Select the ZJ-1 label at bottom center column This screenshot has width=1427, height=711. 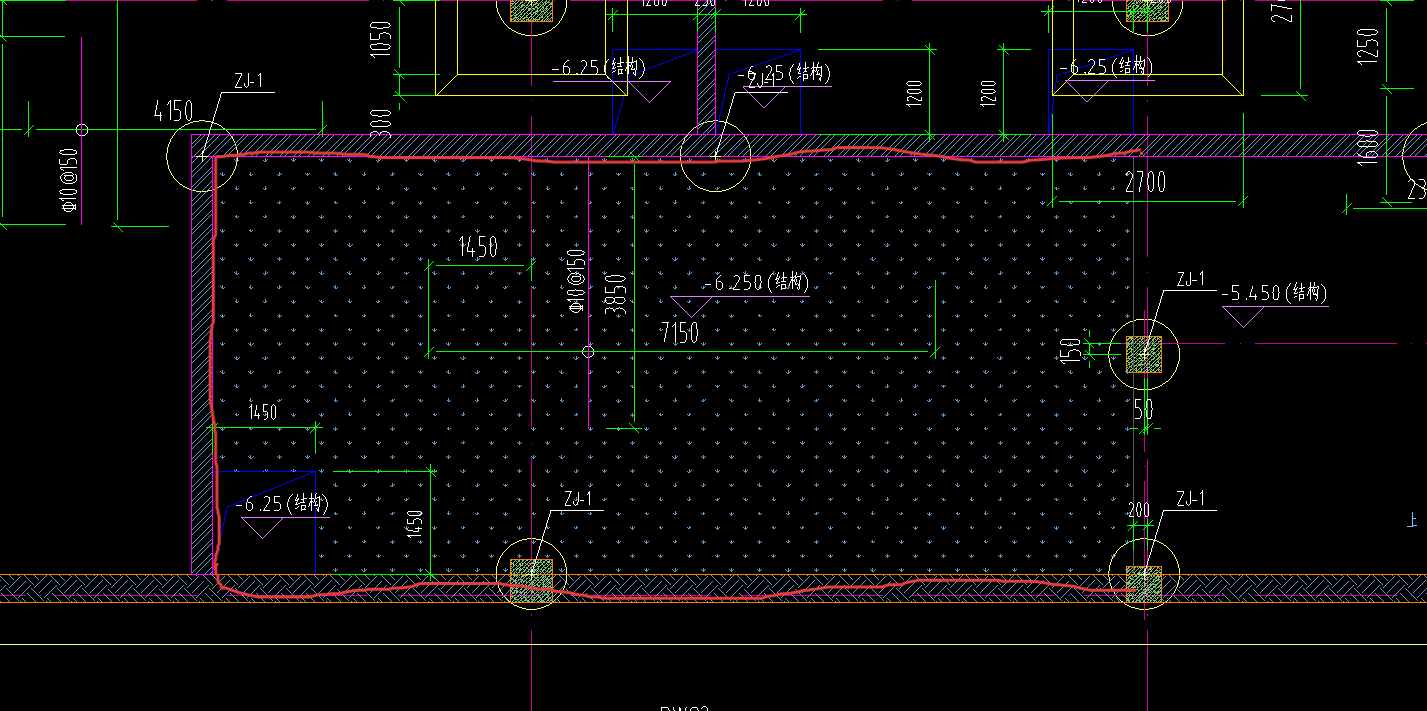(578, 498)
